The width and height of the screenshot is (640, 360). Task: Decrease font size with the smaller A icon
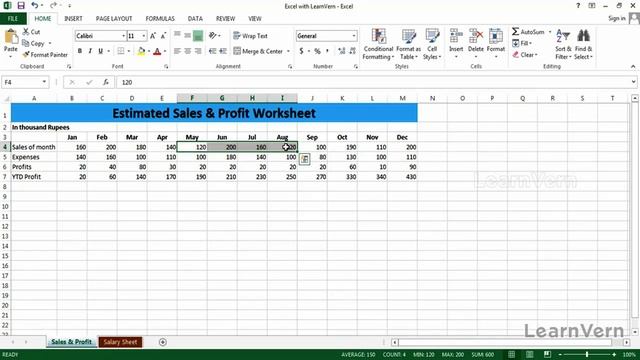[x=163, y=36]
